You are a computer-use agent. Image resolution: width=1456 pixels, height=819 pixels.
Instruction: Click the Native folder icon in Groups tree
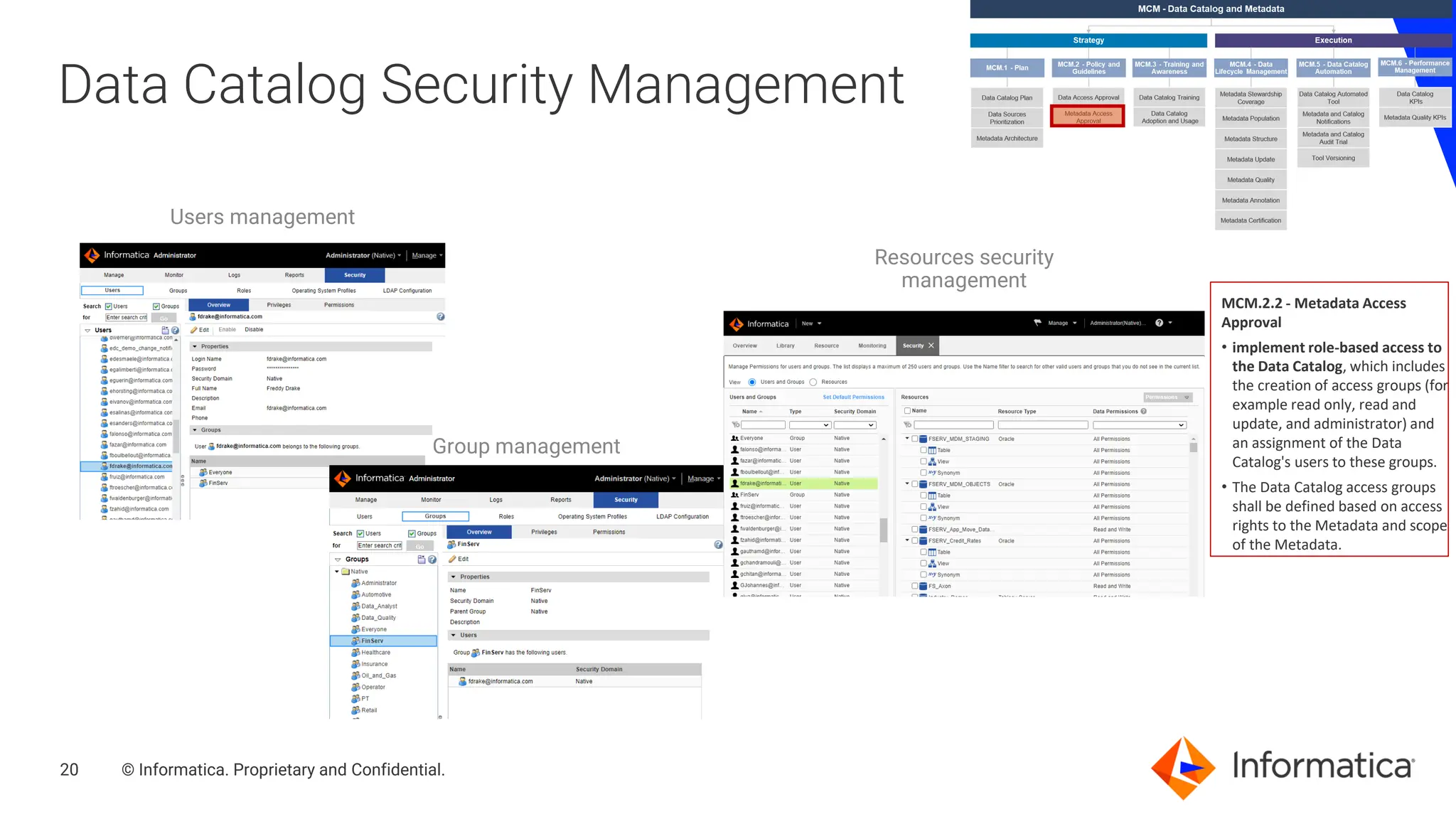(x=346, y=572)
